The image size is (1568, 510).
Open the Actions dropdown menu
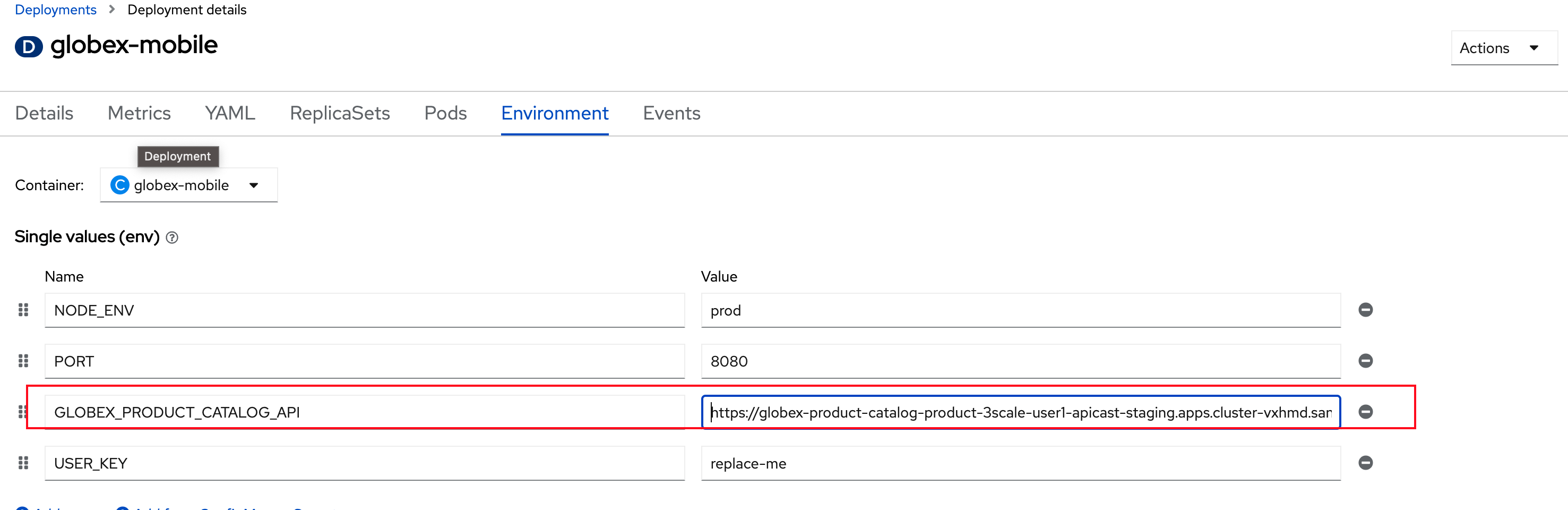1503,47
